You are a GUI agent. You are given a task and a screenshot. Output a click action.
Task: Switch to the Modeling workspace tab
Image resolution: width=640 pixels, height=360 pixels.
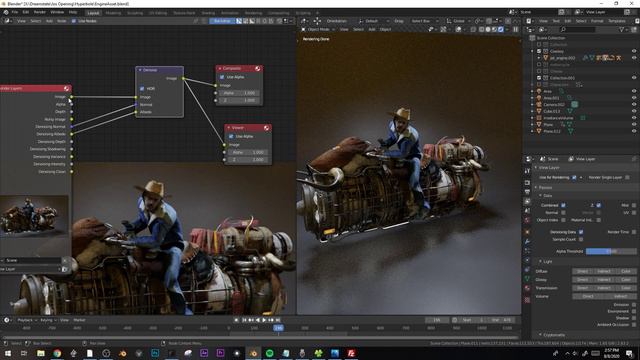click(x=113, y=13)
